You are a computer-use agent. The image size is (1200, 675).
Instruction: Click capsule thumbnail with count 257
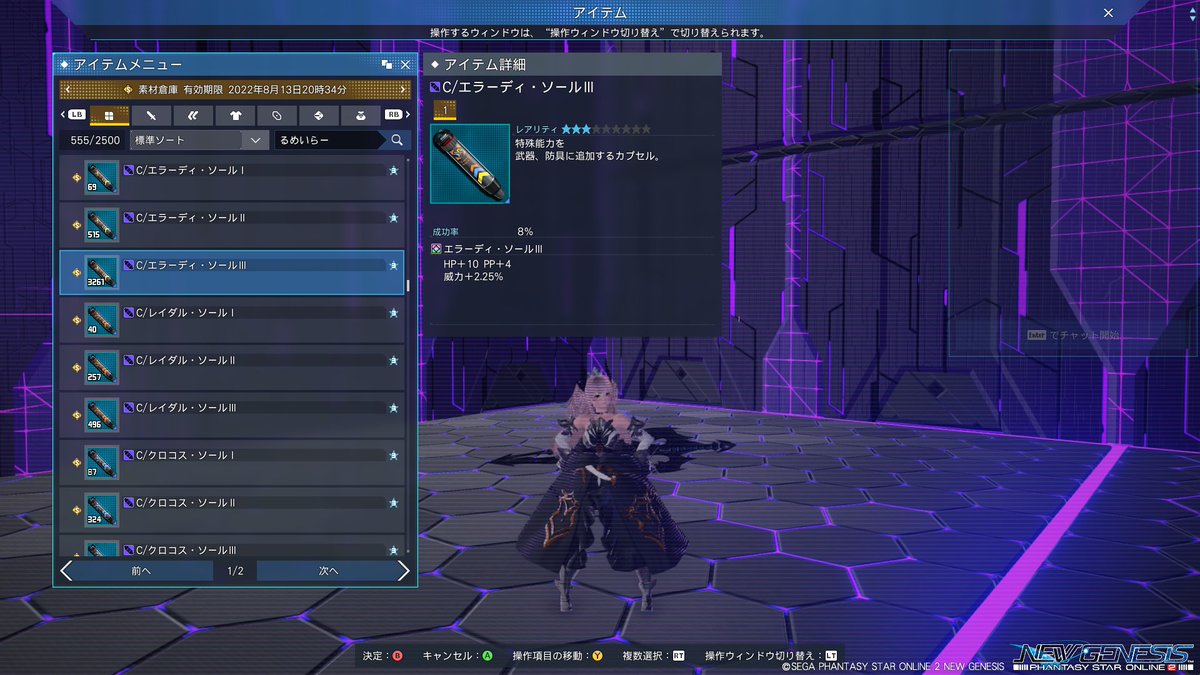point(102,367)
